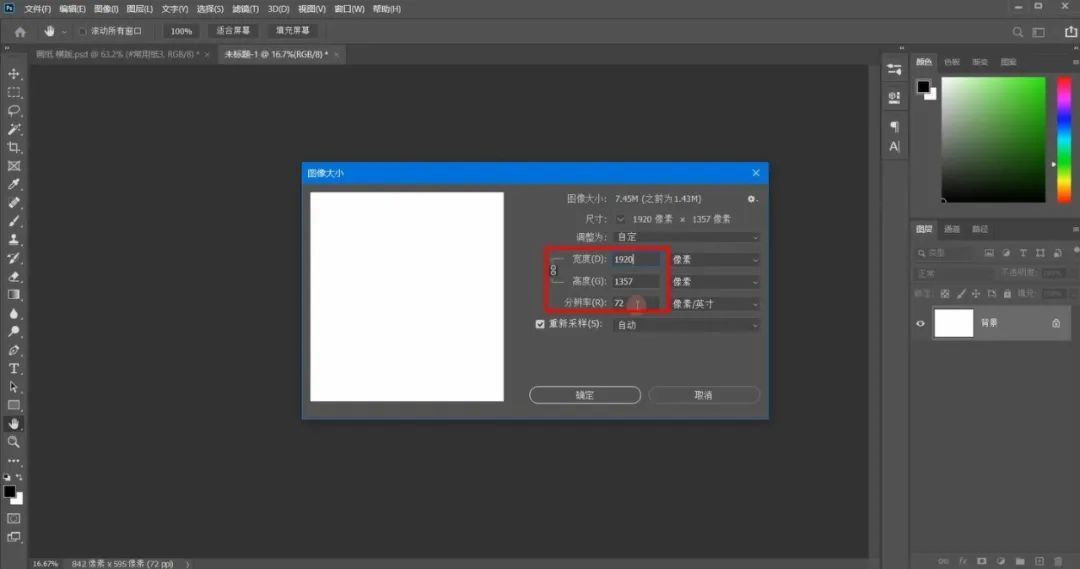Click the 适合屏幕 Fit Screen button
Viewport: 1080px width, 569px height.
click(x=233, y=31)
